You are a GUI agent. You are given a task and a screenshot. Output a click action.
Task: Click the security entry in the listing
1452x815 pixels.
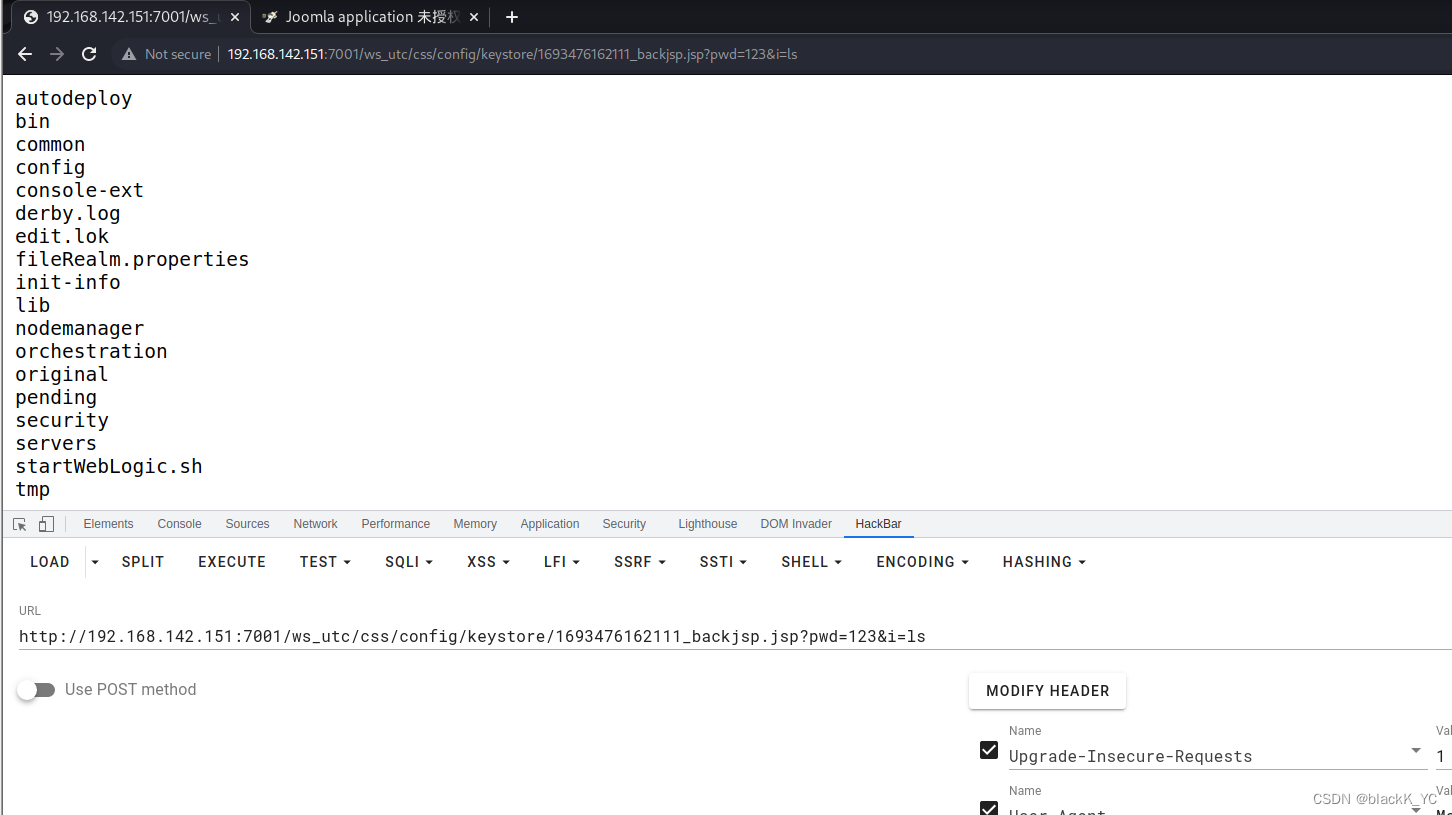tap(62, 420)
